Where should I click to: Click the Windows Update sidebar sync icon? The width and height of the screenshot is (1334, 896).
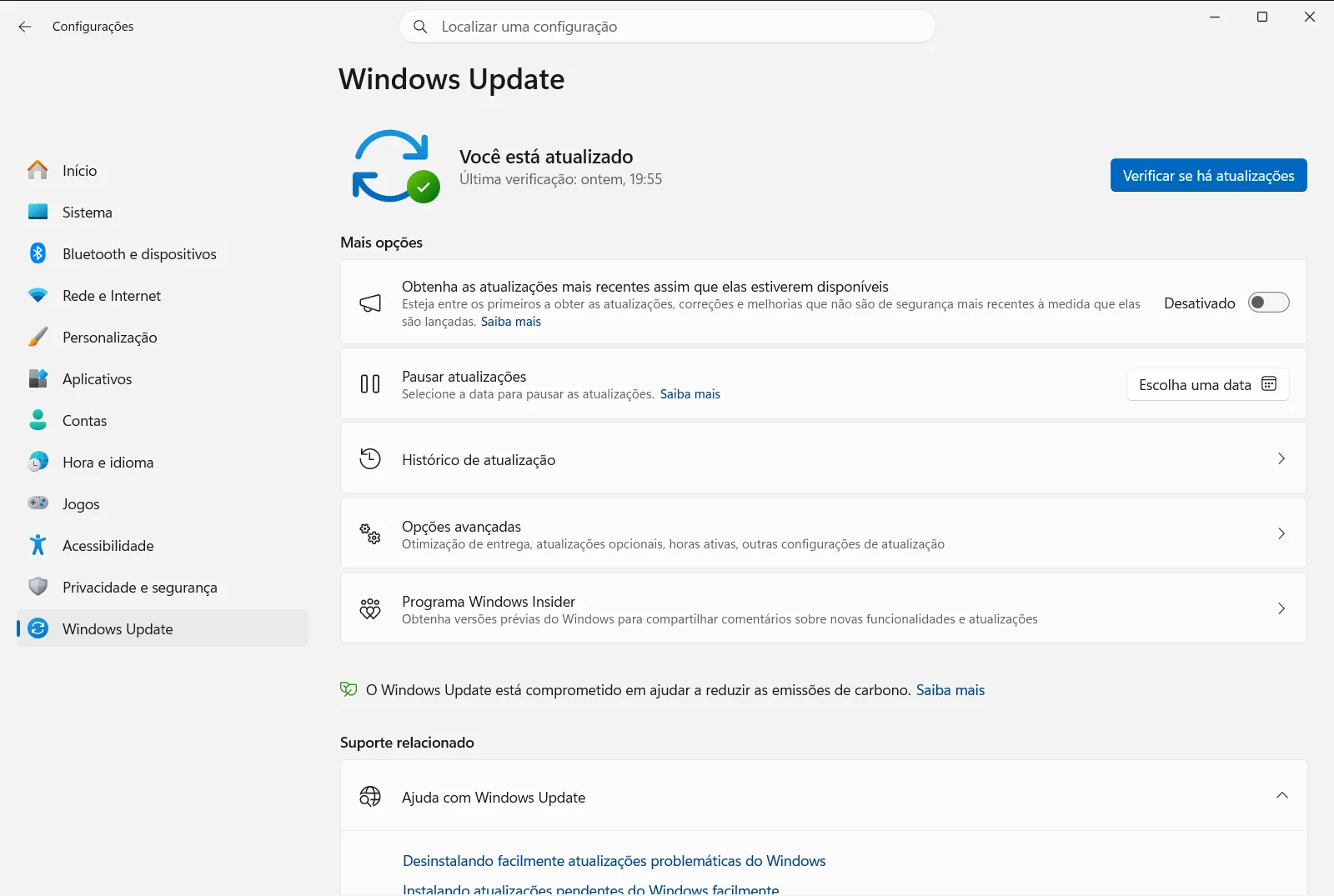[x=38, y=628]
